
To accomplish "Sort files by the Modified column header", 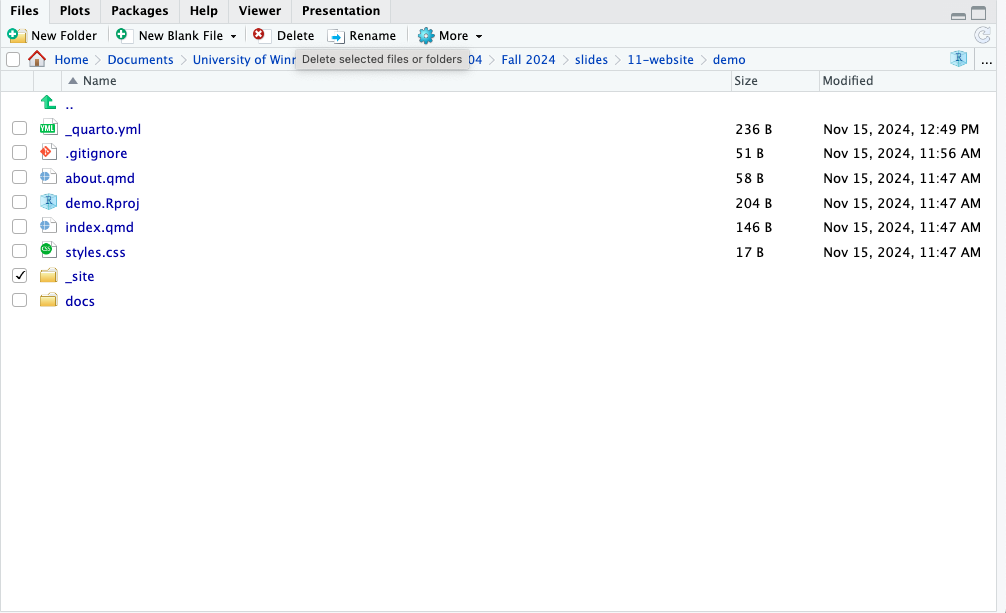I will pos(848,81).
